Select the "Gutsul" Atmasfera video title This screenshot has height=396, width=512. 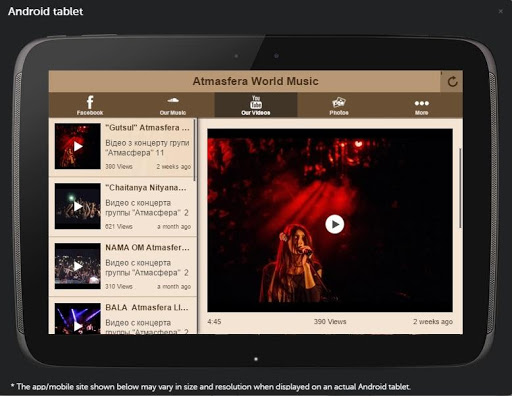tap(147, 128)
